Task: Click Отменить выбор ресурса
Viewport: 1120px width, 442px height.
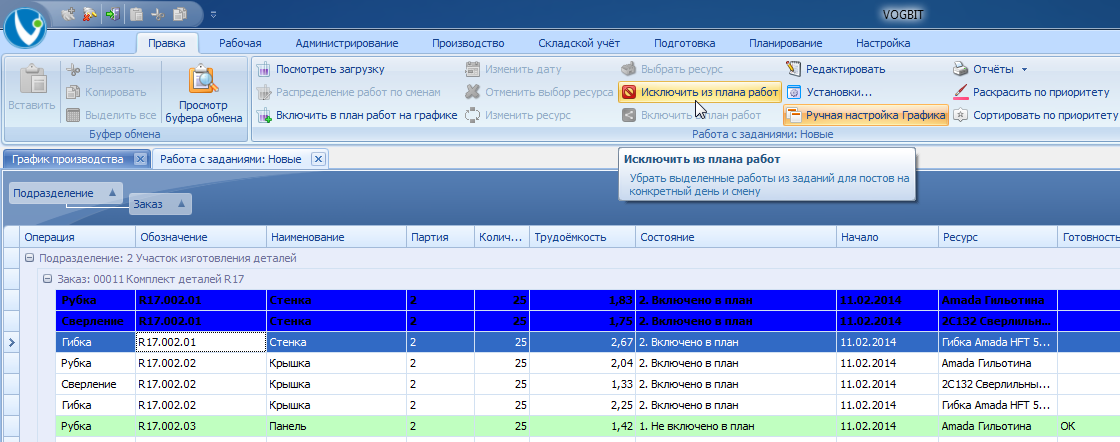Action: [539, 92]
